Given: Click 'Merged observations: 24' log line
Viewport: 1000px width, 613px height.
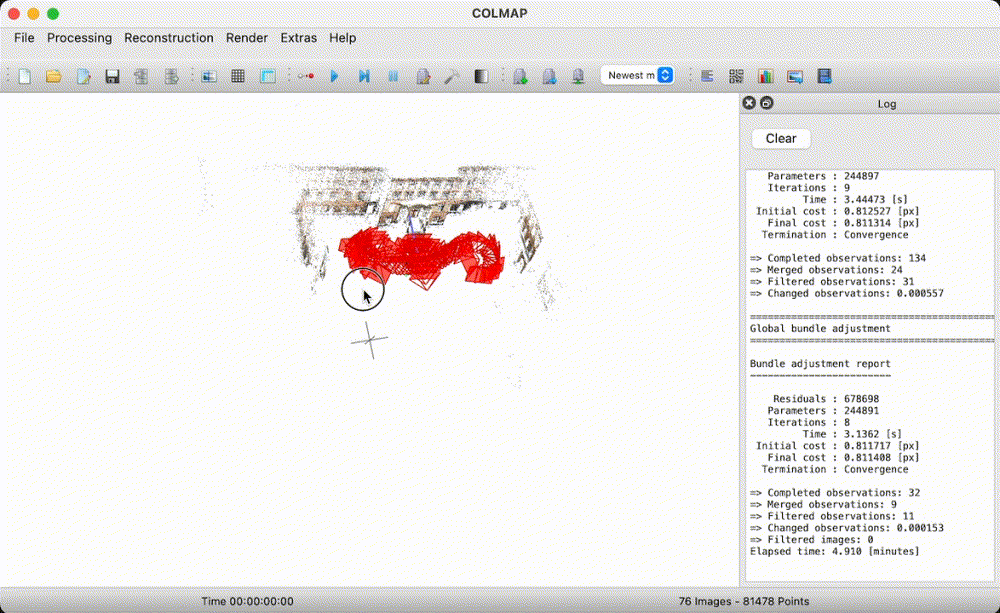Looking at the screenshot, I should 826,270.
